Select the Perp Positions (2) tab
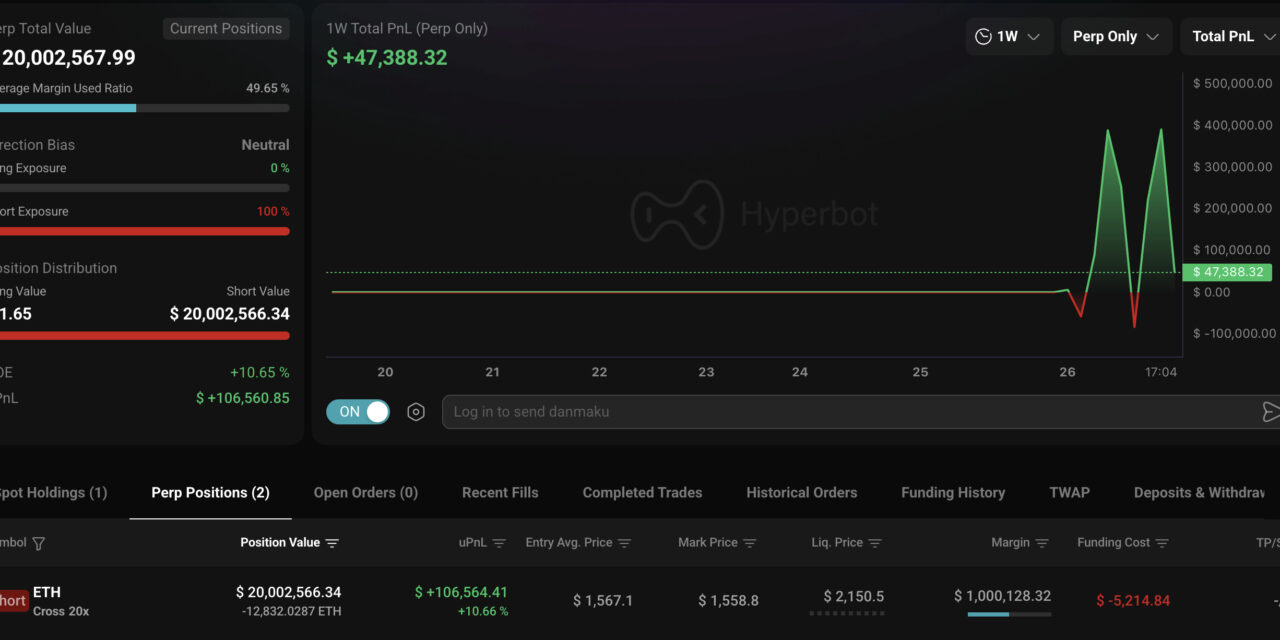Image resolution: width=1280 pixels, height=640 pixels. coord(210,492)
